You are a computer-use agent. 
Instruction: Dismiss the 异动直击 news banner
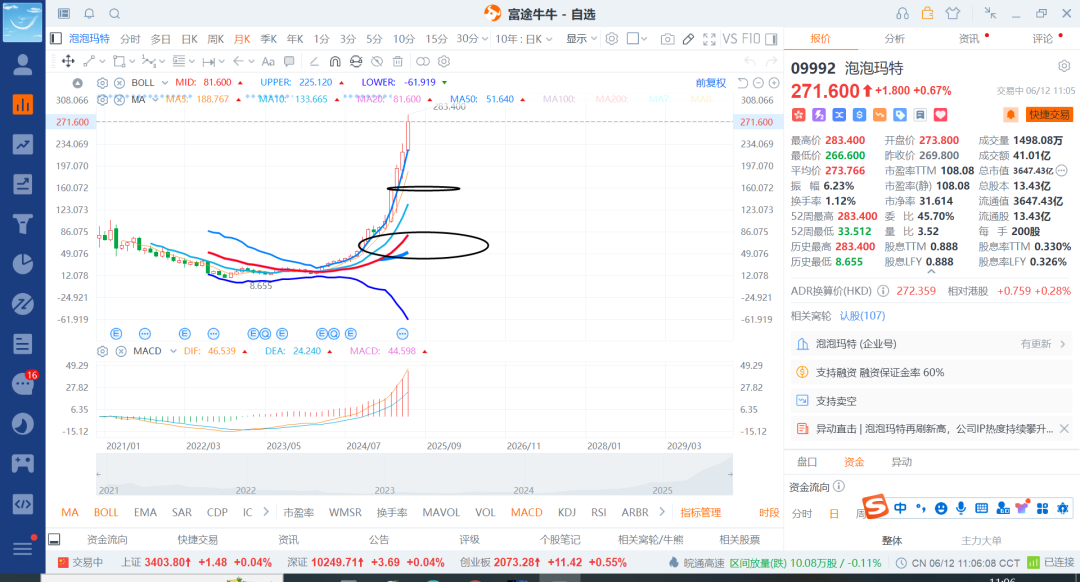[x=1064, y=428]
